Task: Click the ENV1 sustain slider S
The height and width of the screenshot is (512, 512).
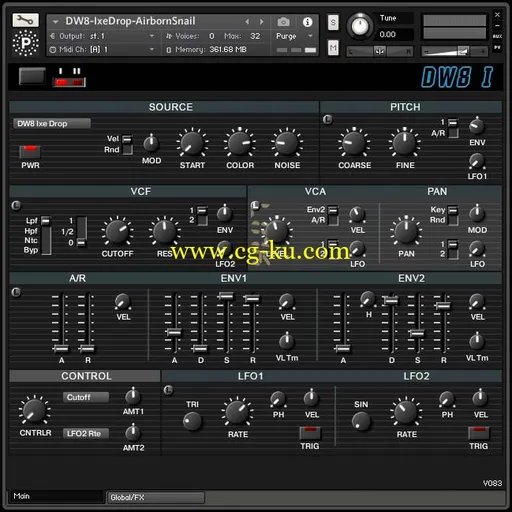Action: pos(226,323)
